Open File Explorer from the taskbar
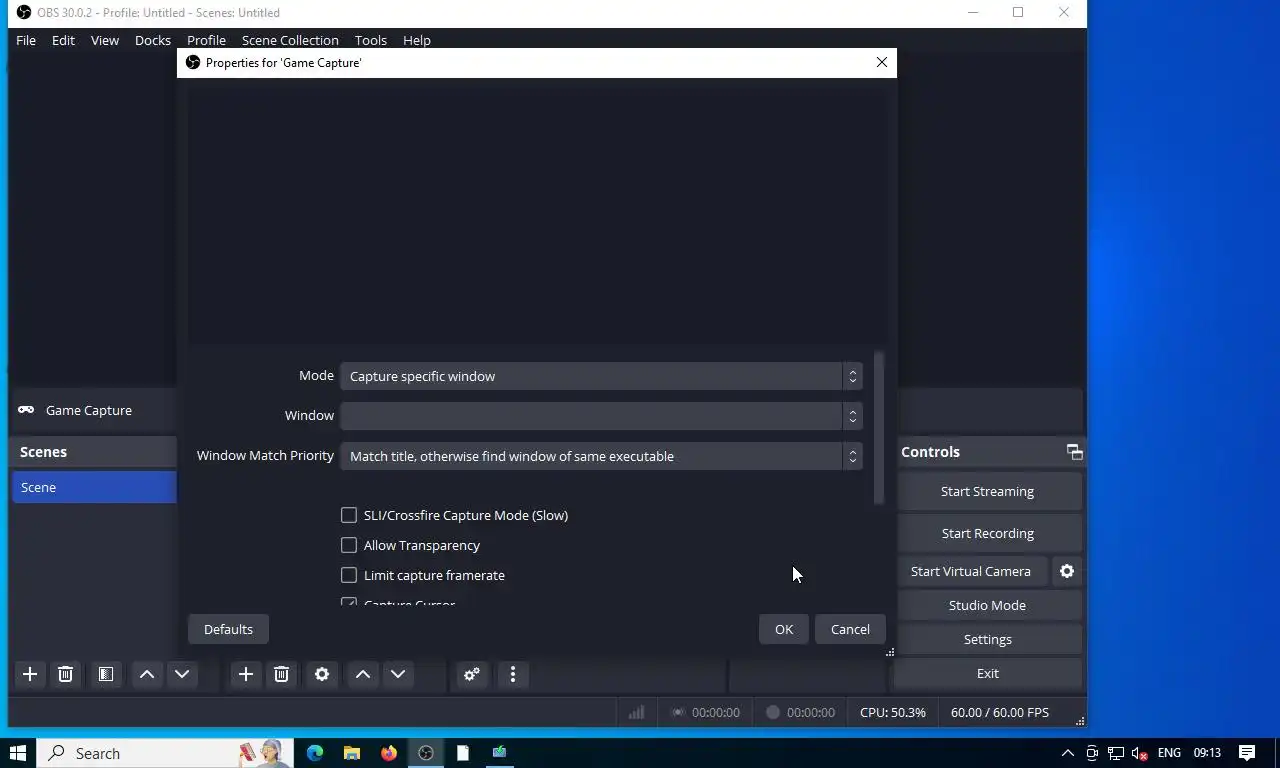The height and width of the screenshot is (768, 1280). click(x=352, y=753)
